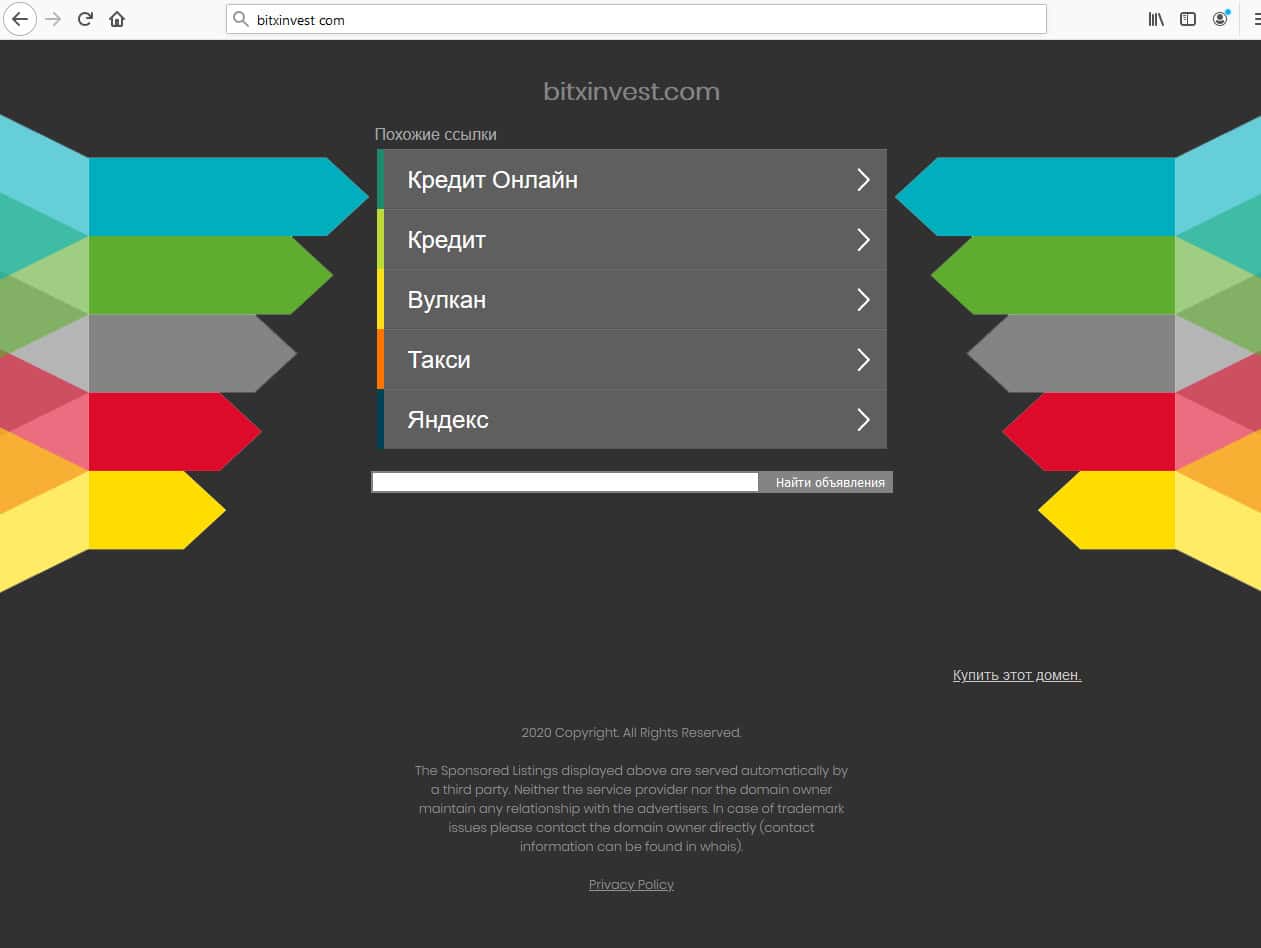Image resolution: width=1261 pixels, height=948 pixels.
Task: Click the chevron arrow on Яндекс row
Action: [x=863, y=419]
